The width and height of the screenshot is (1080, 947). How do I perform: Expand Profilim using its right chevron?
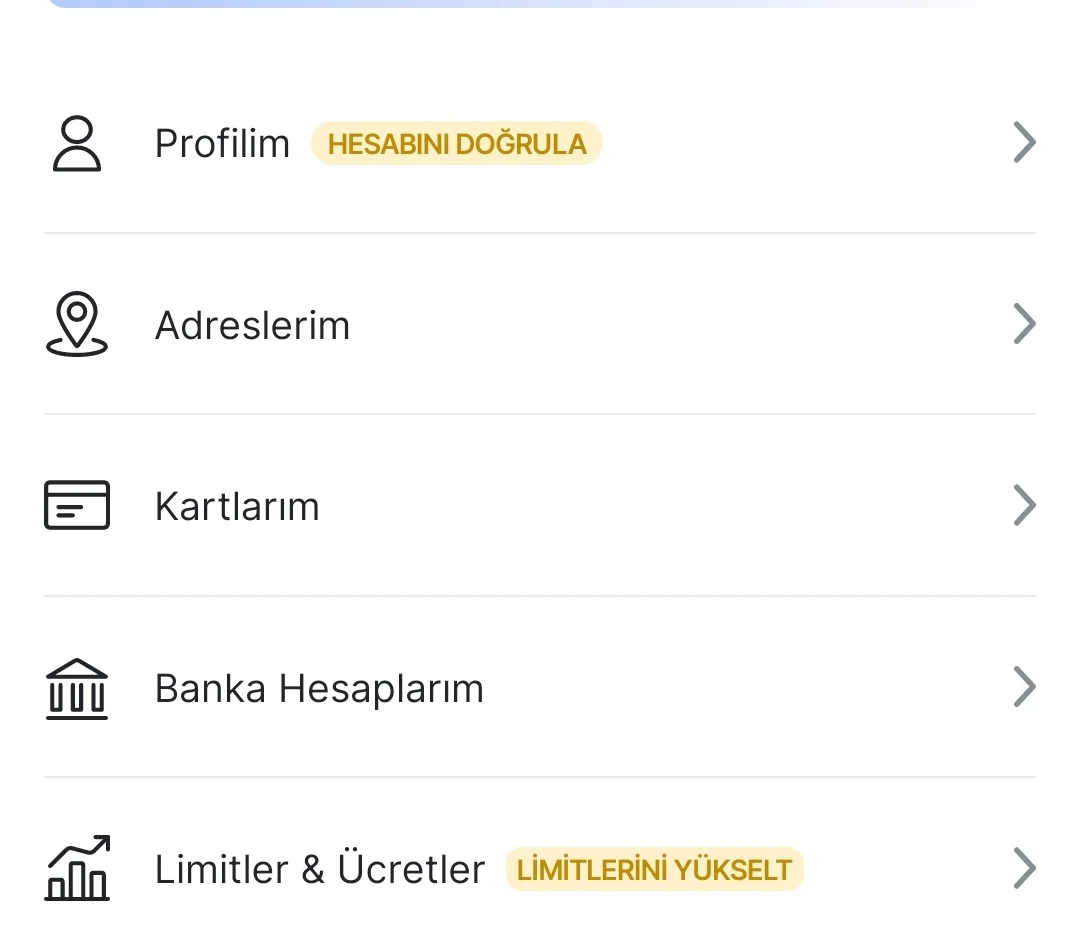coord(1024,143)
